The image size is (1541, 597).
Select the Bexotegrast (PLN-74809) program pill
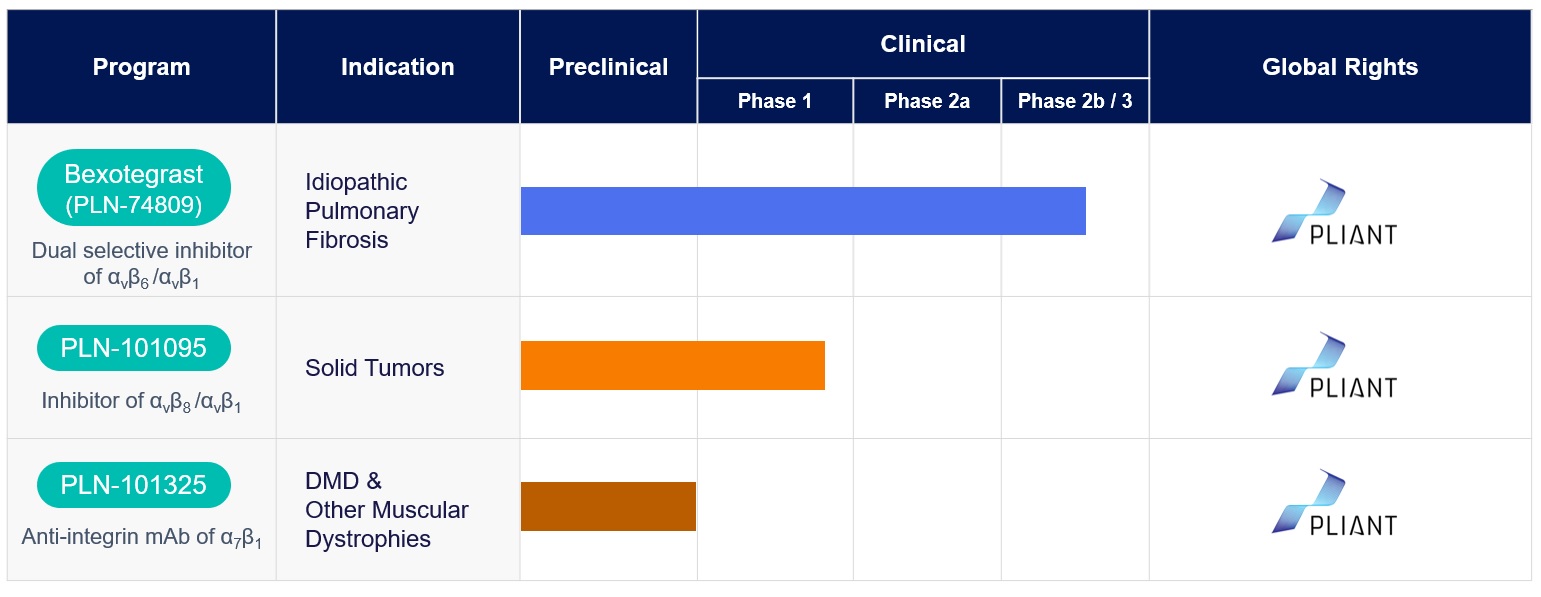pyautogui.click(x=134, y=188)
